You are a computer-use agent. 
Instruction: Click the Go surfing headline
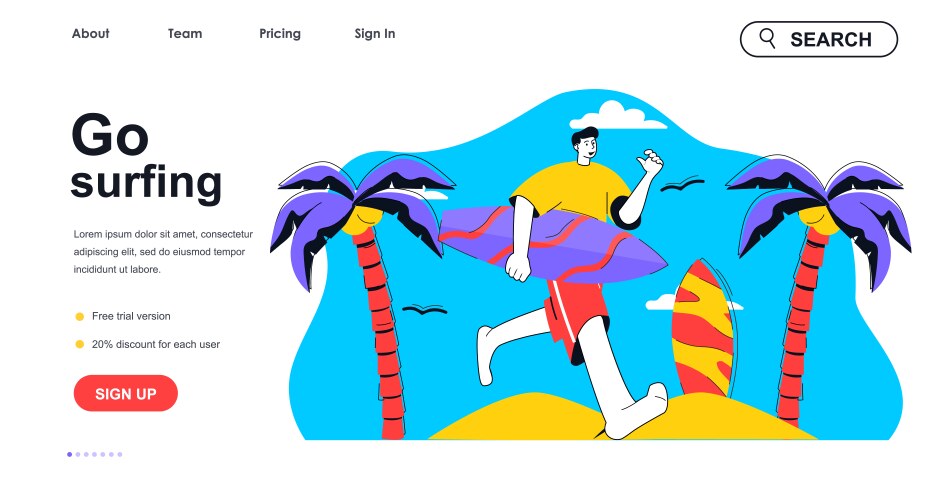tap(146, 157)
